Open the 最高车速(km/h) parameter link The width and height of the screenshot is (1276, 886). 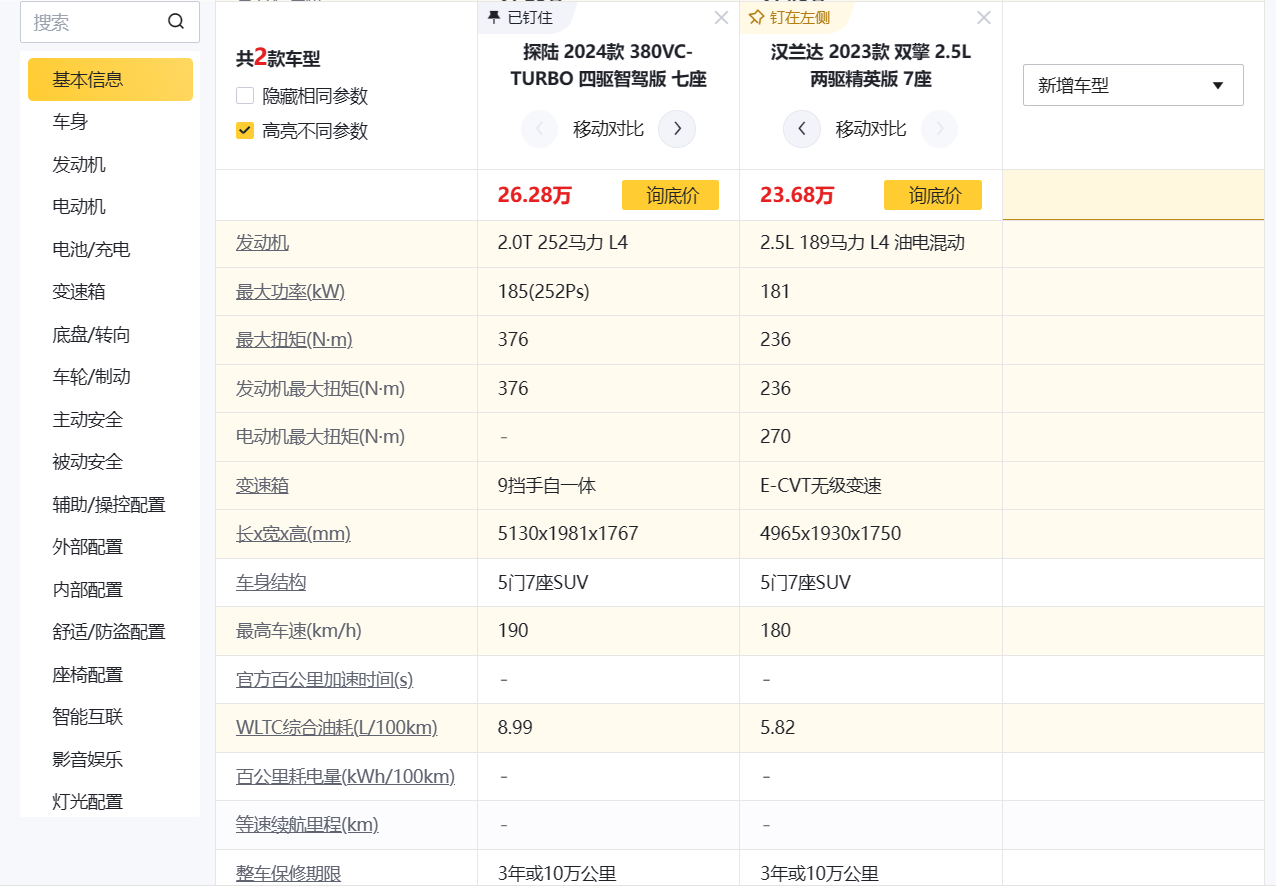click(x=299, y=631)
